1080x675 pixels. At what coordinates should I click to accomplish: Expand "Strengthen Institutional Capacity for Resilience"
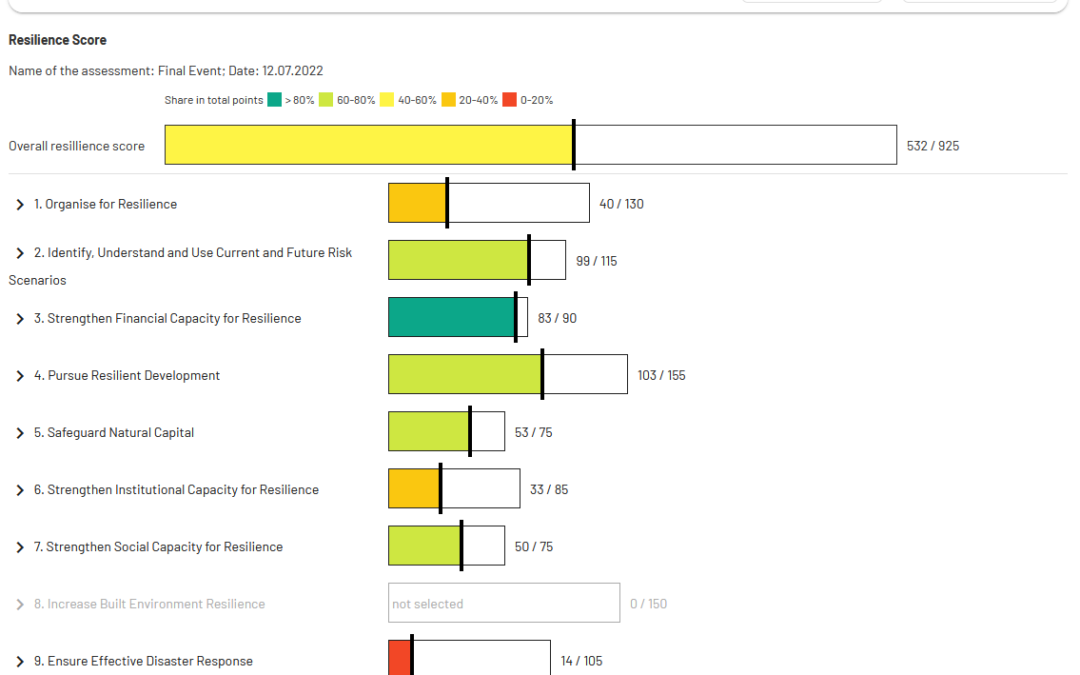18,489
